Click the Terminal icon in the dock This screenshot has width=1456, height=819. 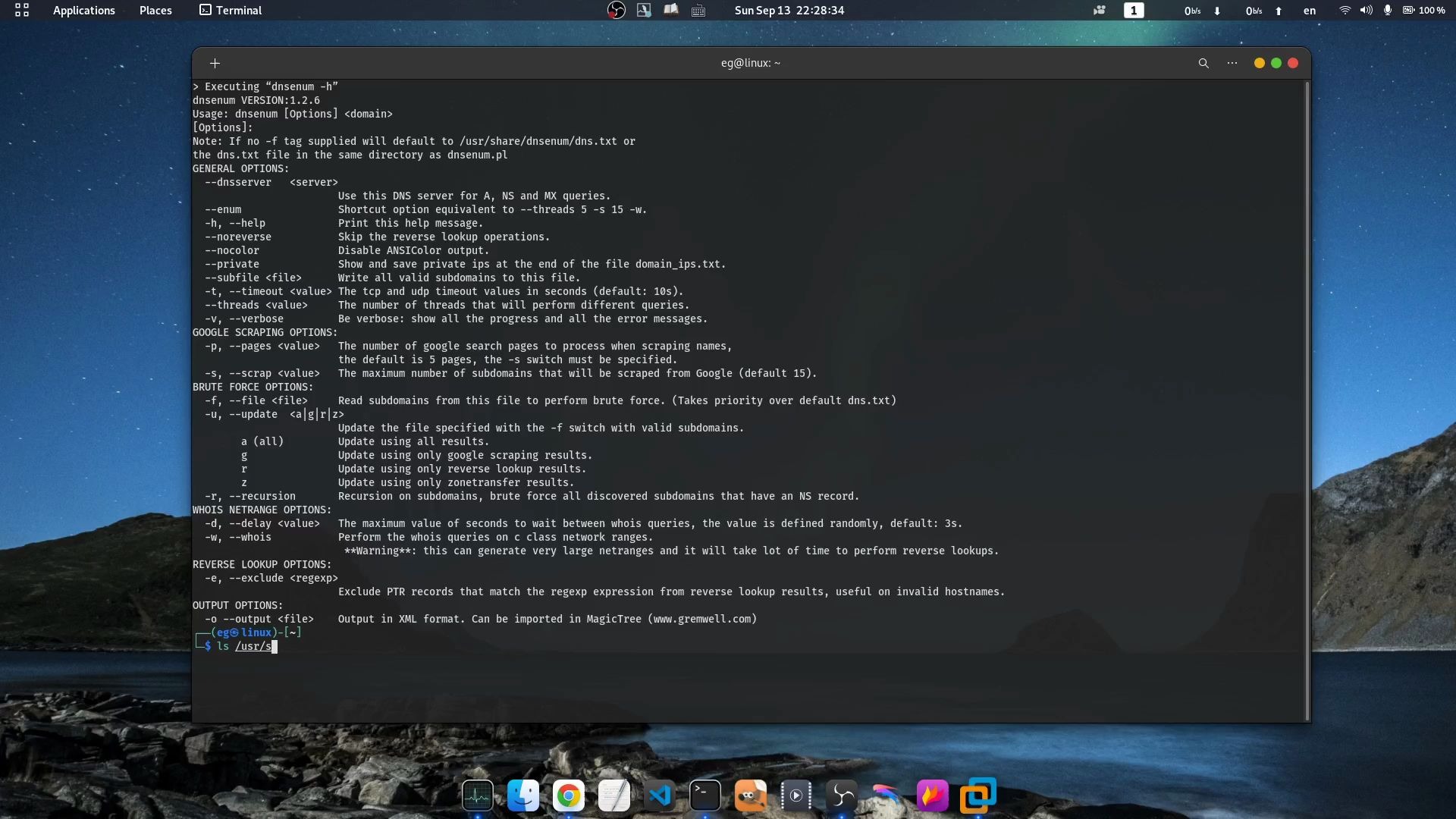705,795
